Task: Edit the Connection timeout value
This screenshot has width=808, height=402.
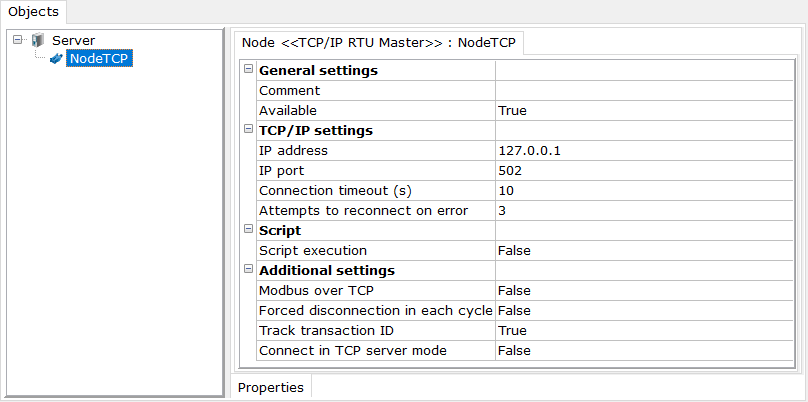Action: tap(644, 191)
